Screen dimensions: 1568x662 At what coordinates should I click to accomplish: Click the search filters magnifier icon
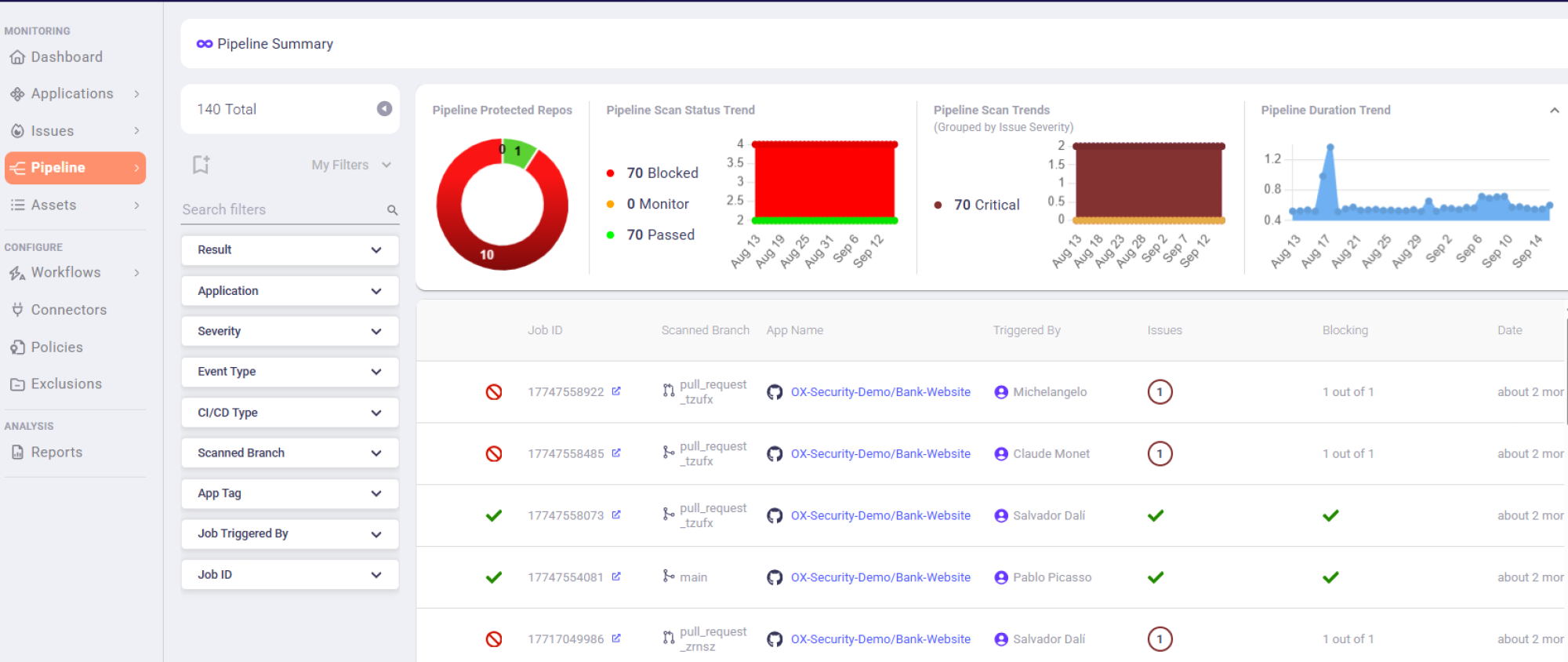coord(392,210)
